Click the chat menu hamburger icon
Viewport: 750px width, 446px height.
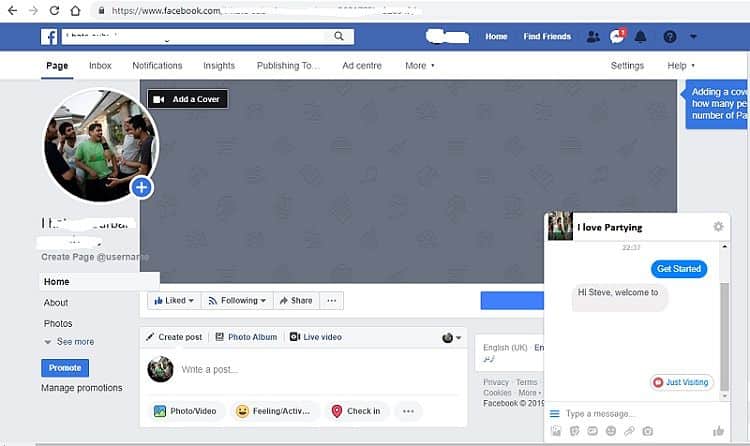coord(554,413)
